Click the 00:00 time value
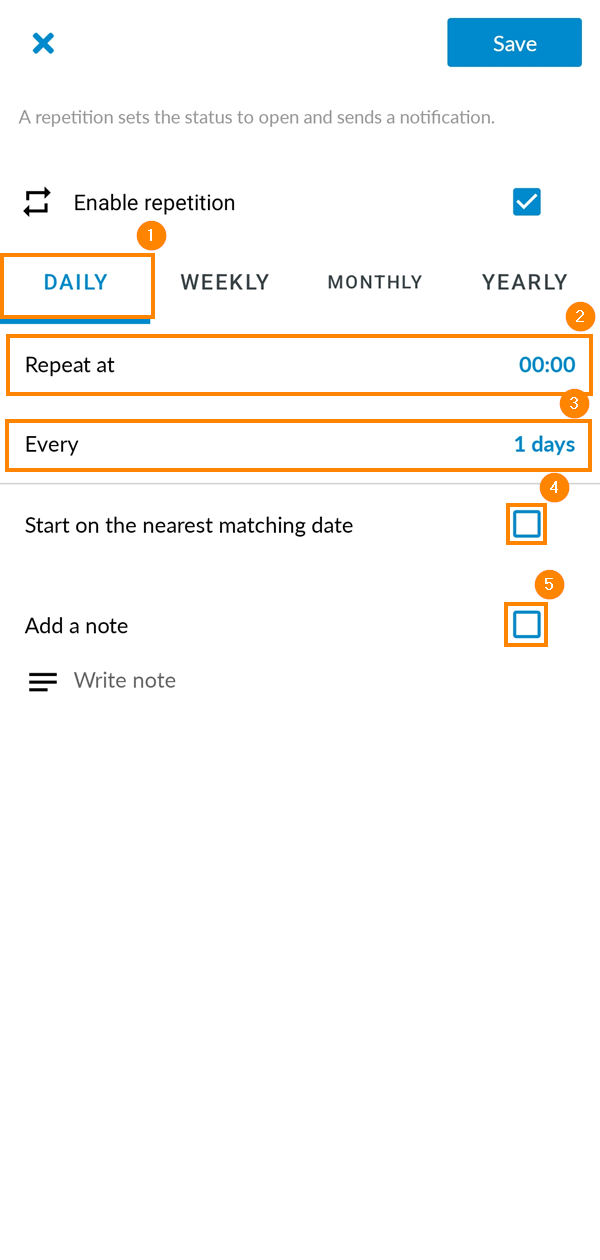The height and width of the screenshot is (1260, 600). tap(547, 364)
